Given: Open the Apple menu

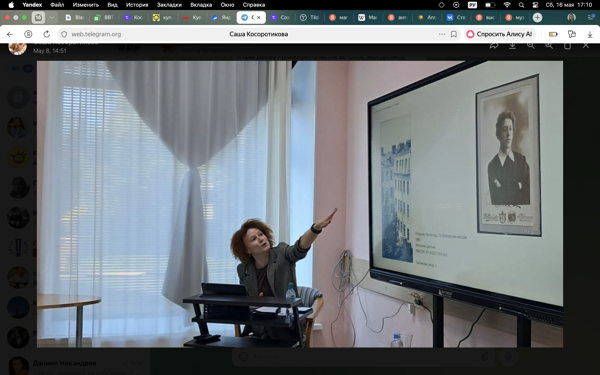Looking at the screenshot, I should coord(11,5).
